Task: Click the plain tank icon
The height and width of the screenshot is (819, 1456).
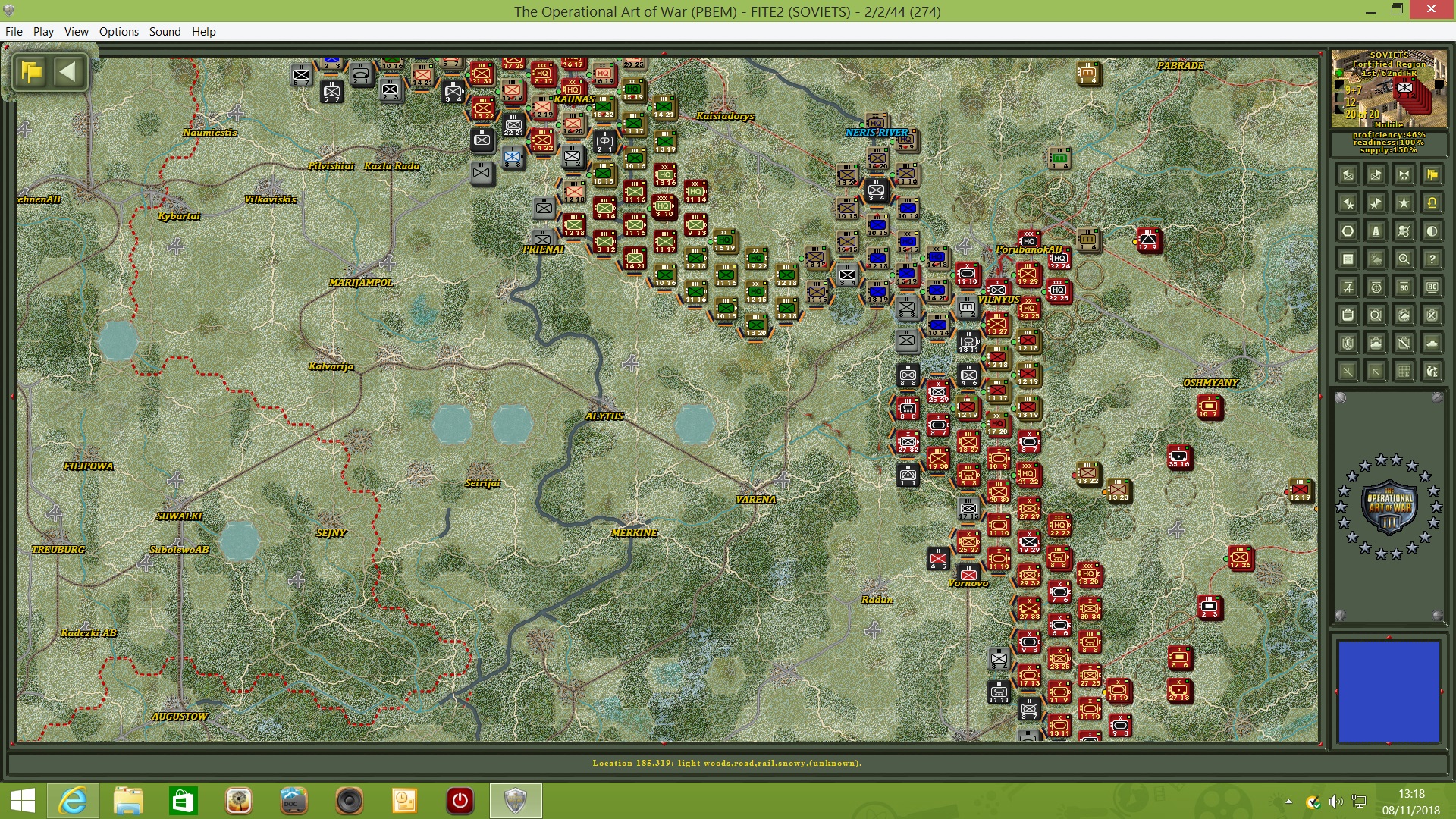Action: point(1432,344)
